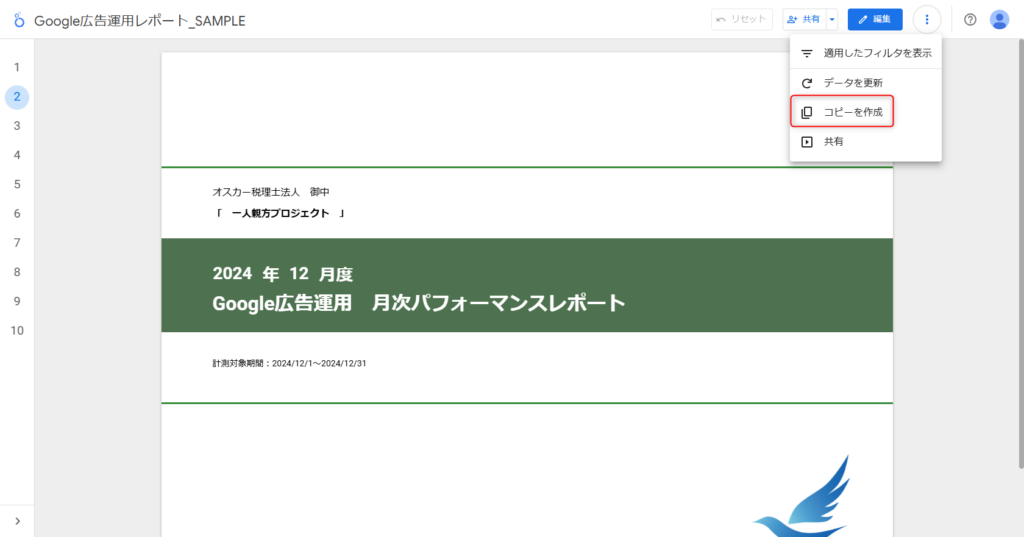Open the three-dot more options menu

pyautogui.click(x=927, y=20)
